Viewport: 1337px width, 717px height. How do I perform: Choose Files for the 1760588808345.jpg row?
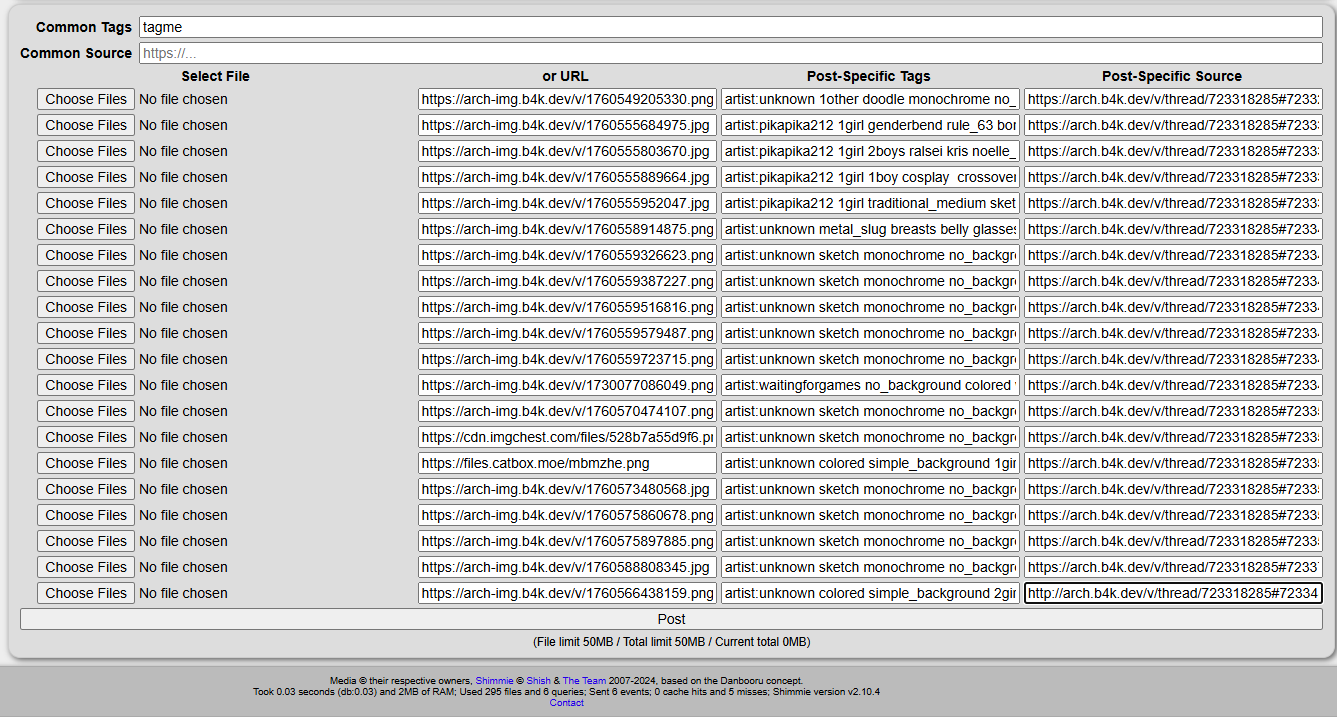pyautogui.click(x=86, y=567)
